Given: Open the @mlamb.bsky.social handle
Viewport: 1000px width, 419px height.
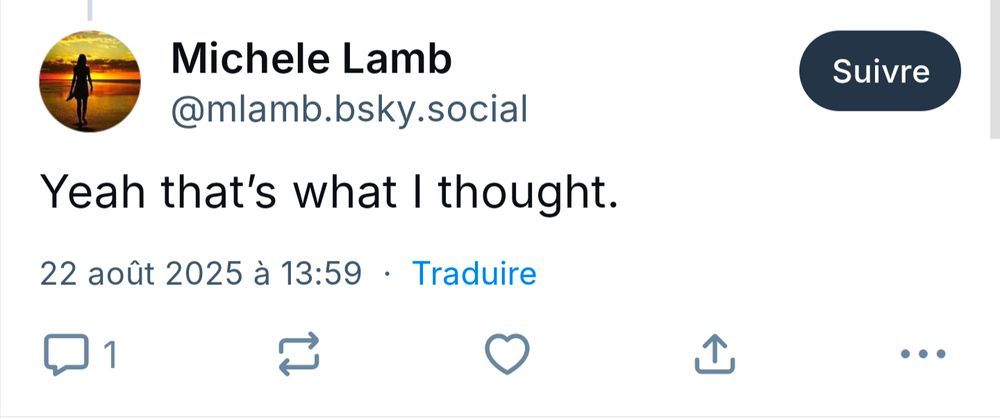Looking at the screenshot, I should pos(349,110).
